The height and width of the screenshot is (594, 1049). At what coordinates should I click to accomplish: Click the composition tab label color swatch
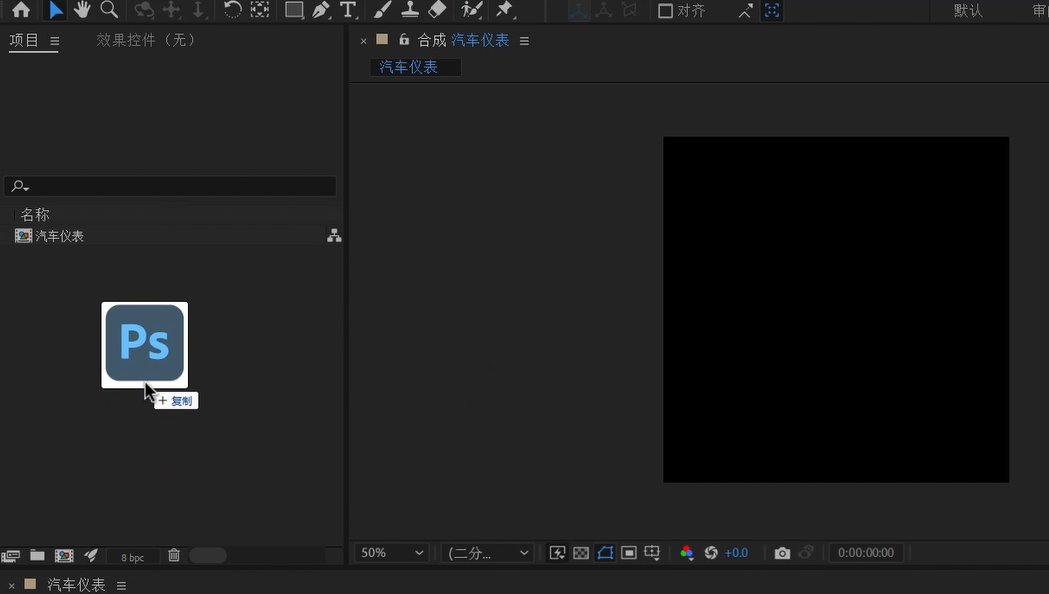[382, 39]
